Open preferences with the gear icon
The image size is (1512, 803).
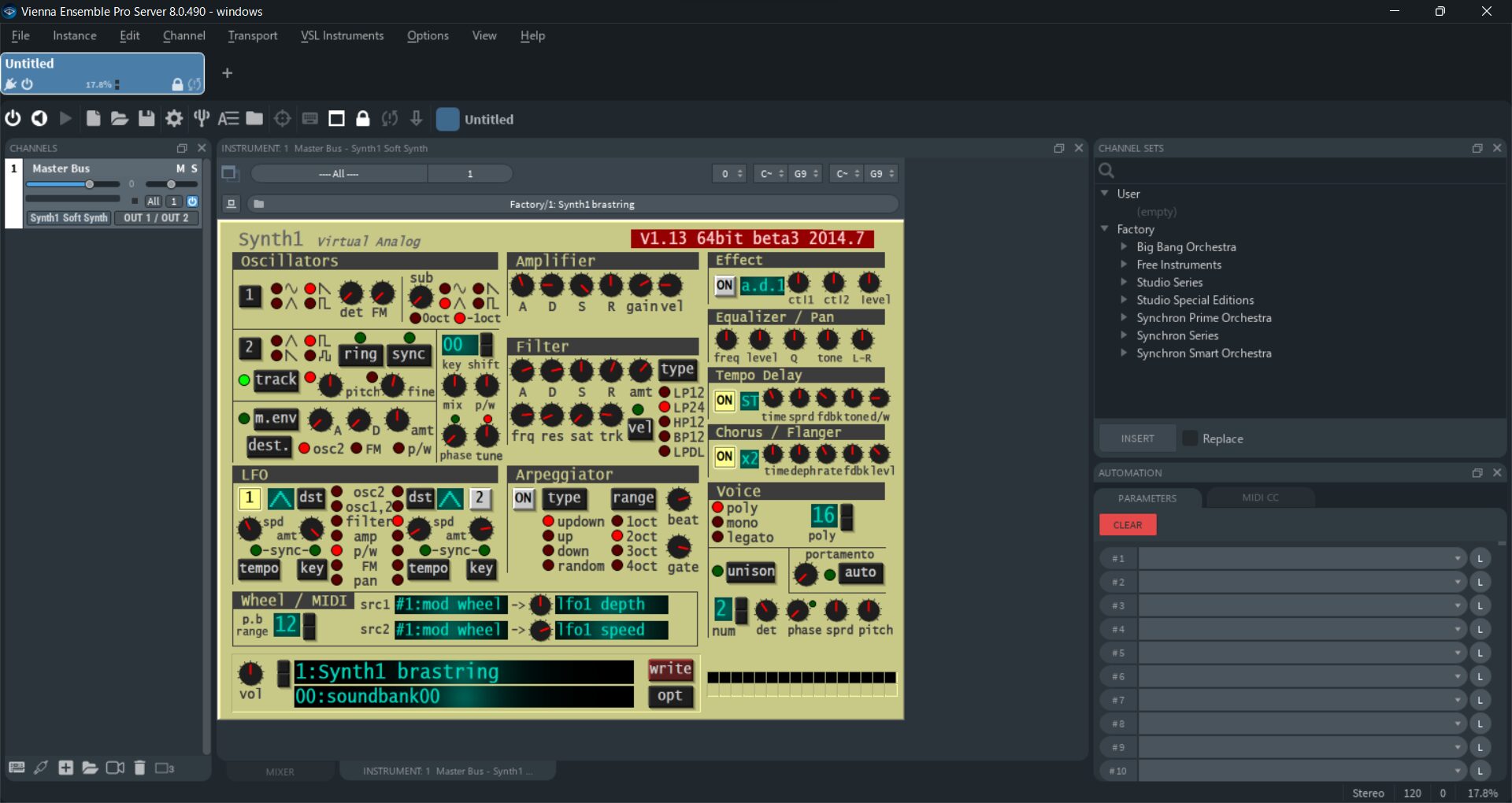tap(174, 119)
